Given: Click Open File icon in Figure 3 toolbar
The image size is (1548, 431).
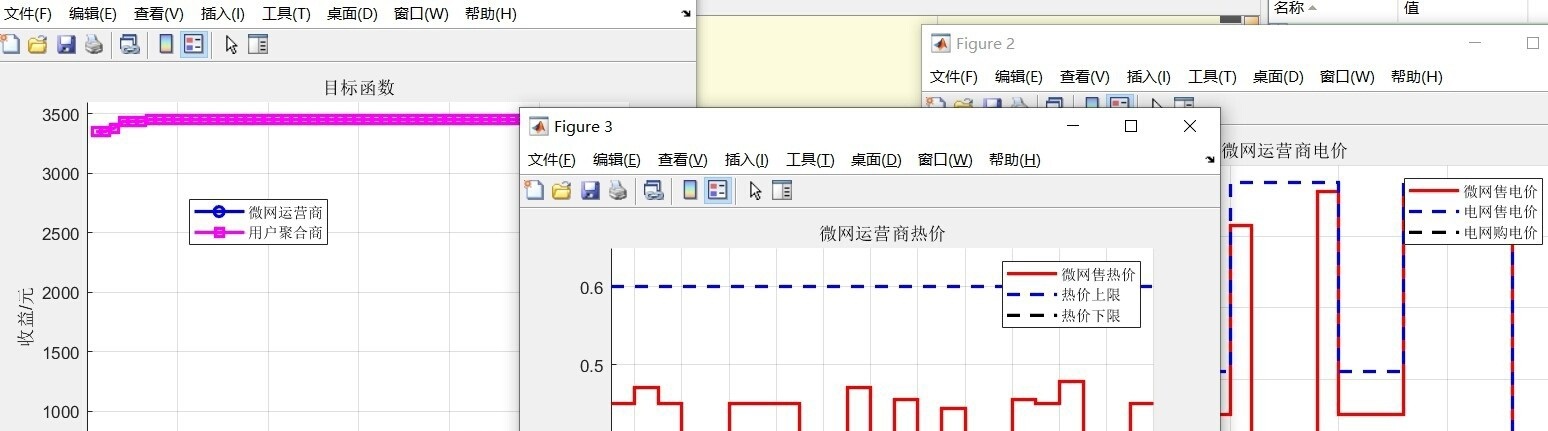Looking at the screenshot, I should pos(562,190).
